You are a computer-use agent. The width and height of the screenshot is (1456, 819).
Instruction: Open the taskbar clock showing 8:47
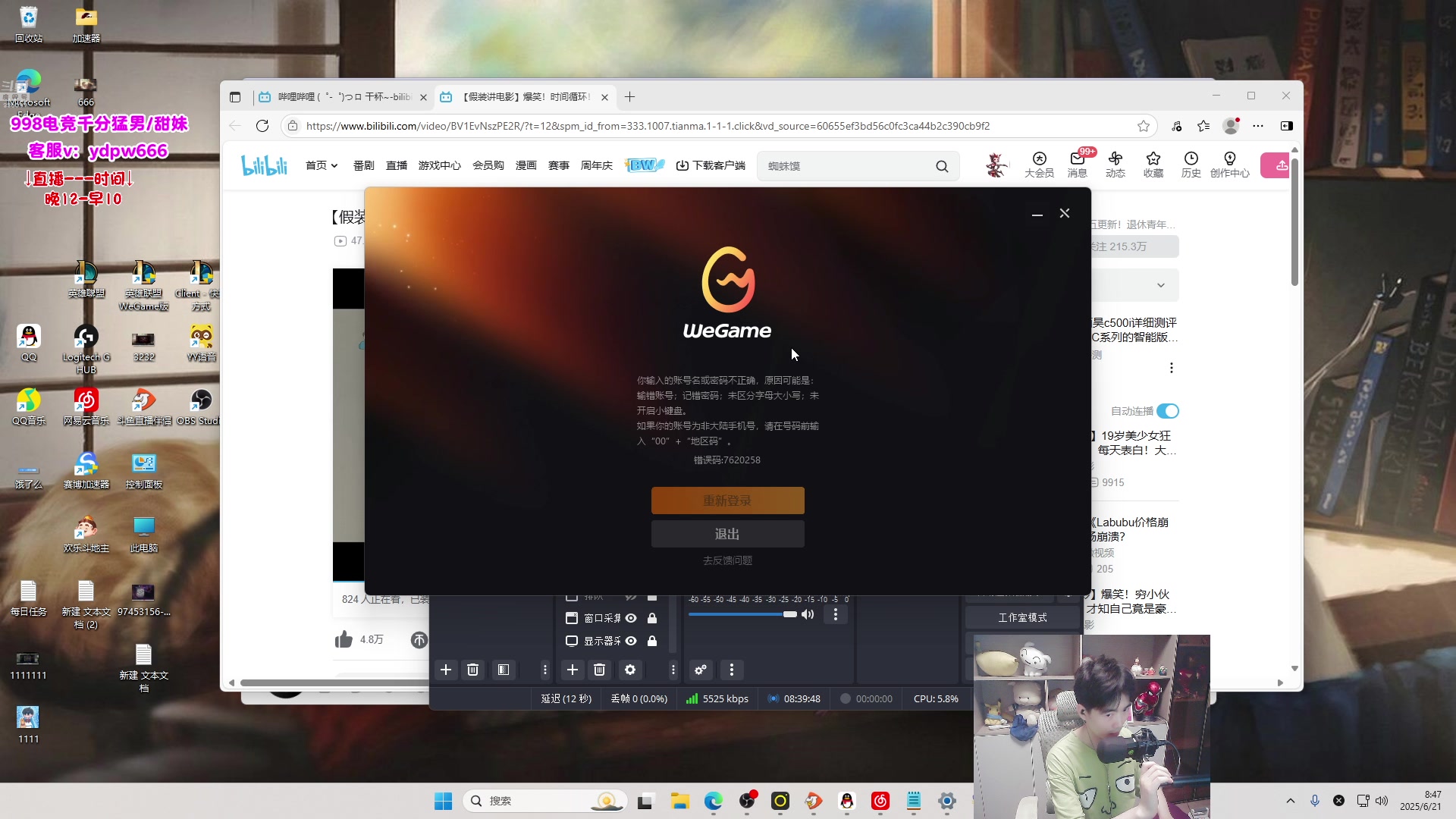(1420, 801)
